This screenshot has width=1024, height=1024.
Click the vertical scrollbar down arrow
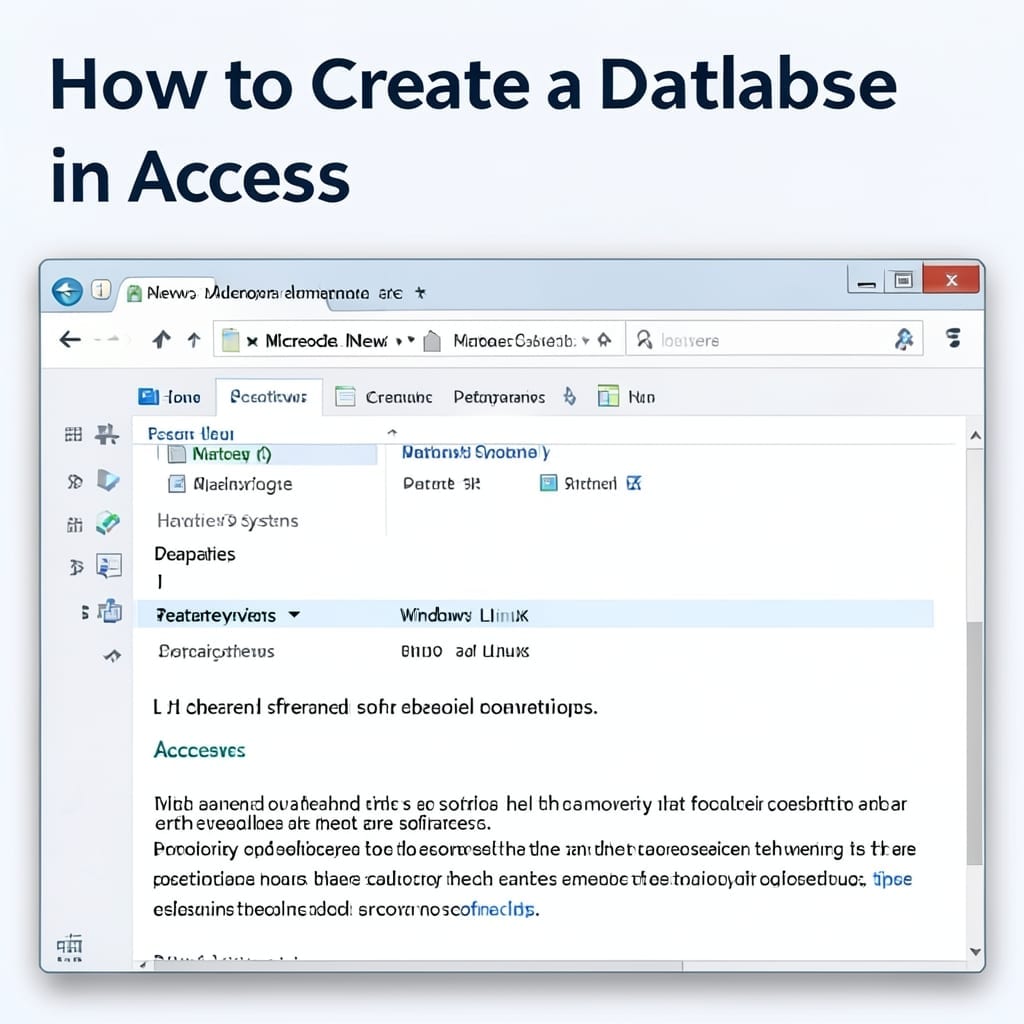[975, 952]
